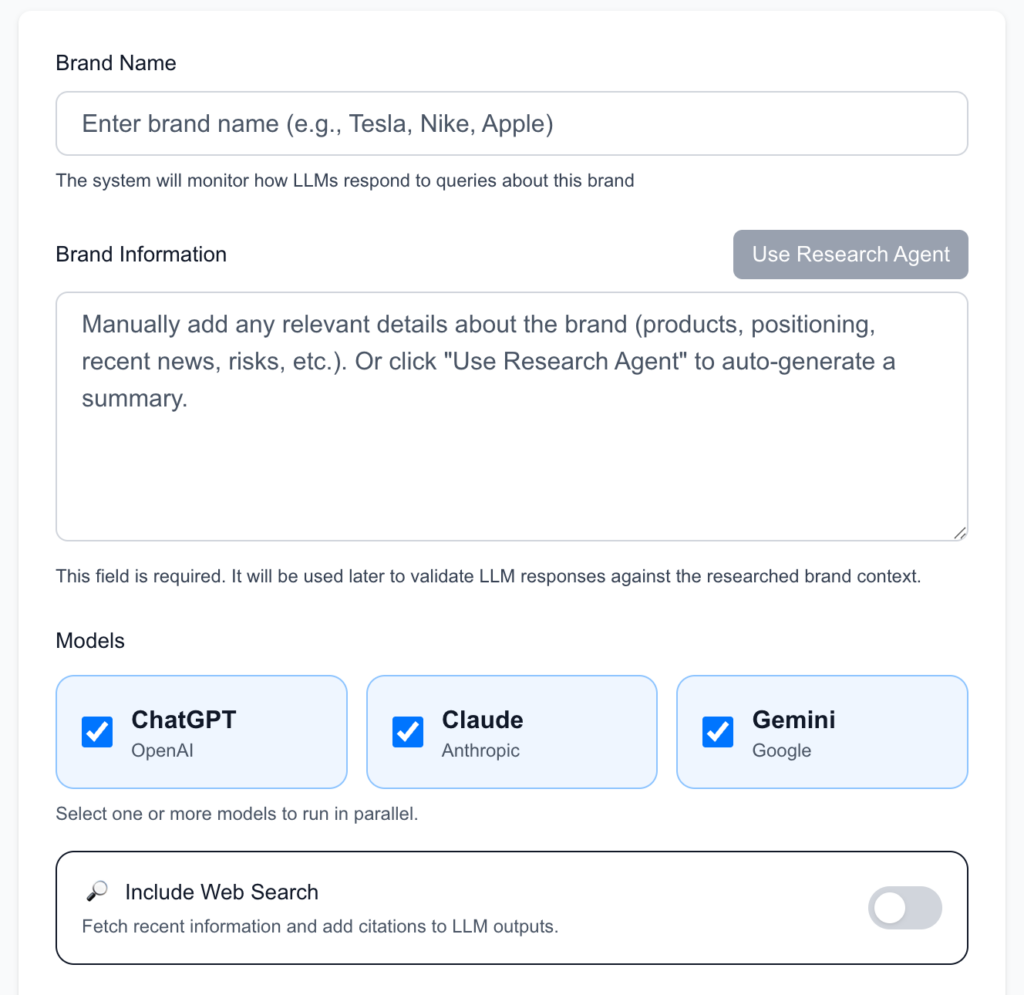Click the "Select one or more models" helper text
The width and height of the screenshot is (1024, 995).
coord(236,814)
